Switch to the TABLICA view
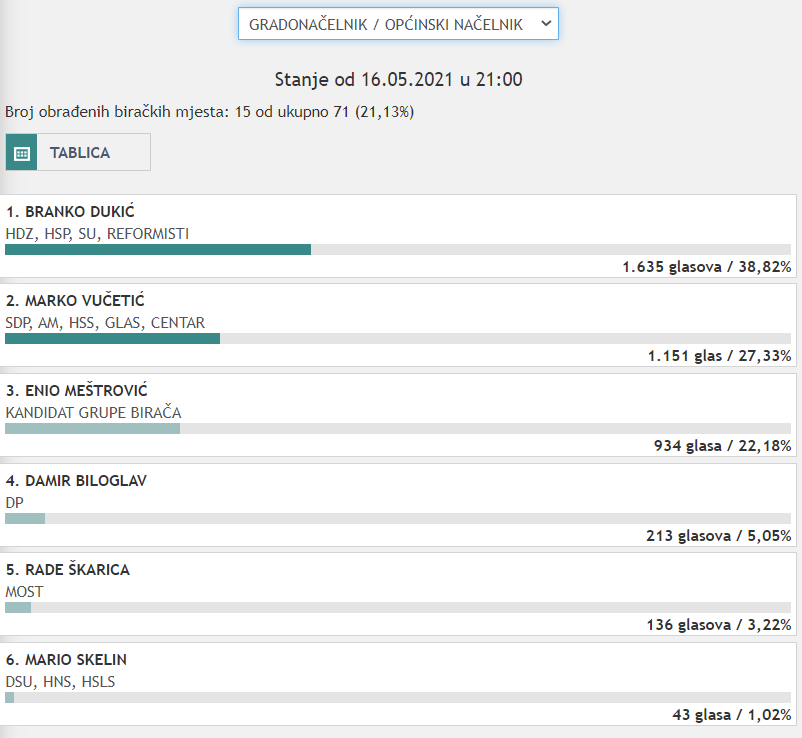Image resolution: width=802 pixels, height=738 pixels. coord(80,153)
